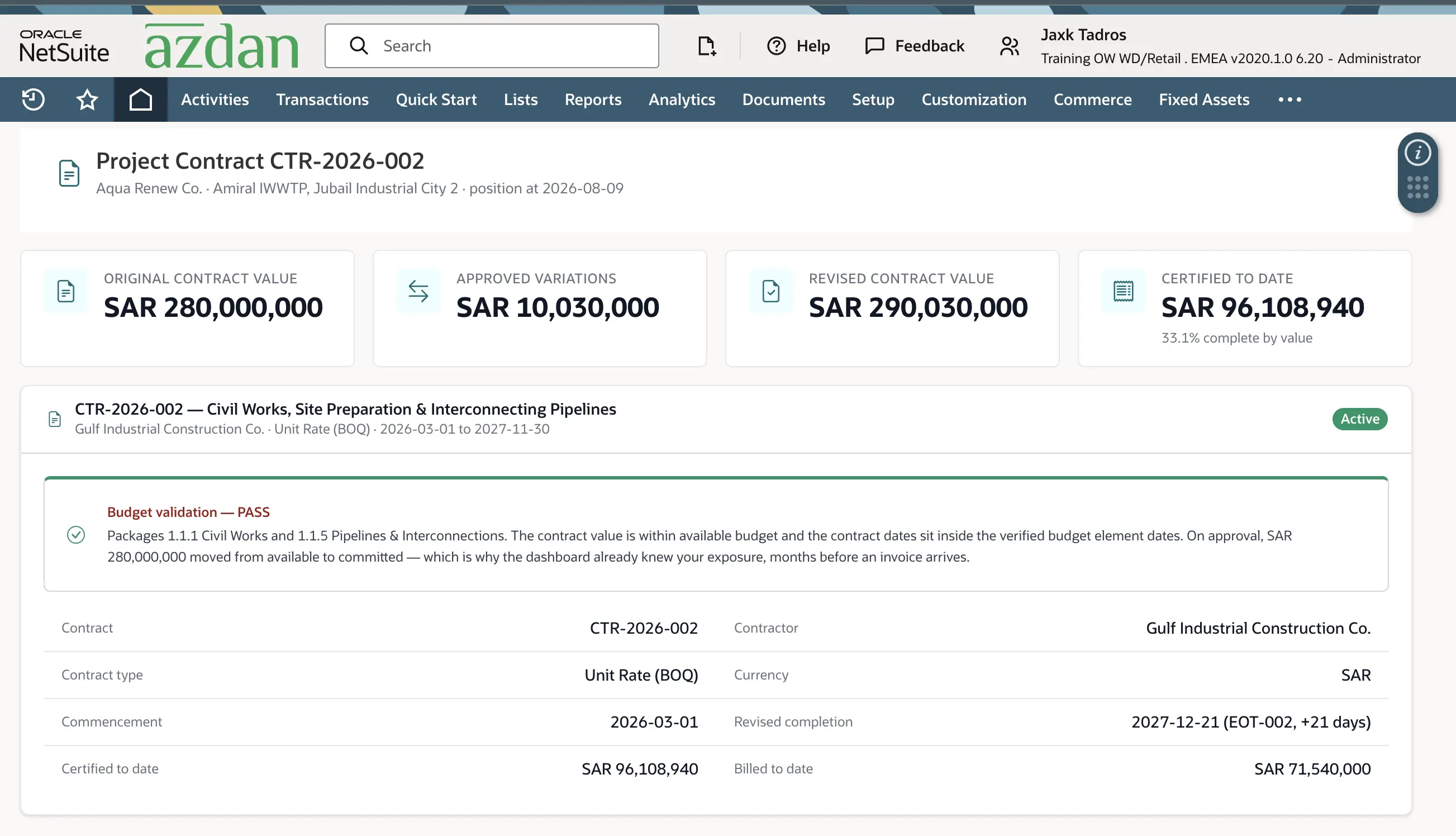Click the azdan company logo
1456x836 pixels.
point(221,46)
